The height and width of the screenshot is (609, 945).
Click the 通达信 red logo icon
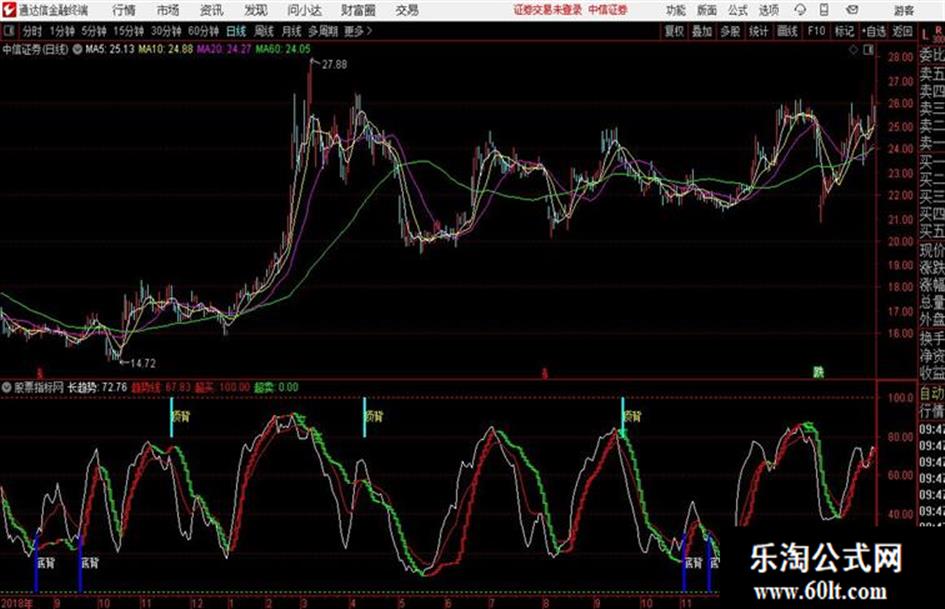[x=10, y=10]
